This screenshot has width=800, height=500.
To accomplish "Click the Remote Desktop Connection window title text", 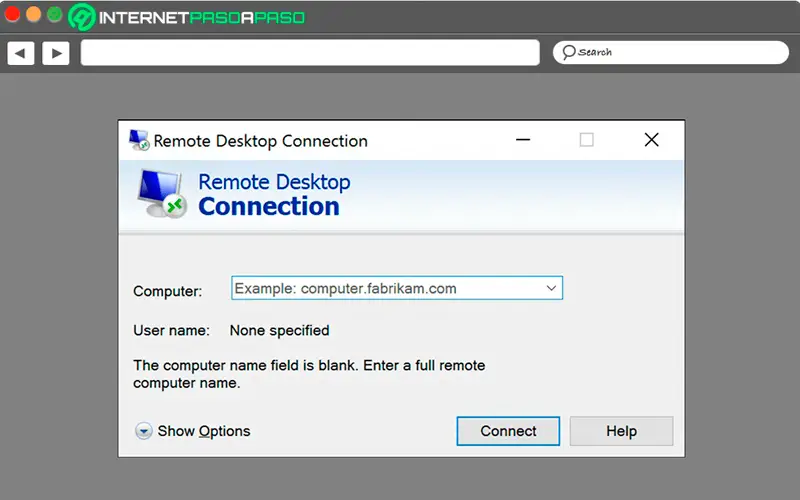I will pyautogui.click(x=260, y=141).
